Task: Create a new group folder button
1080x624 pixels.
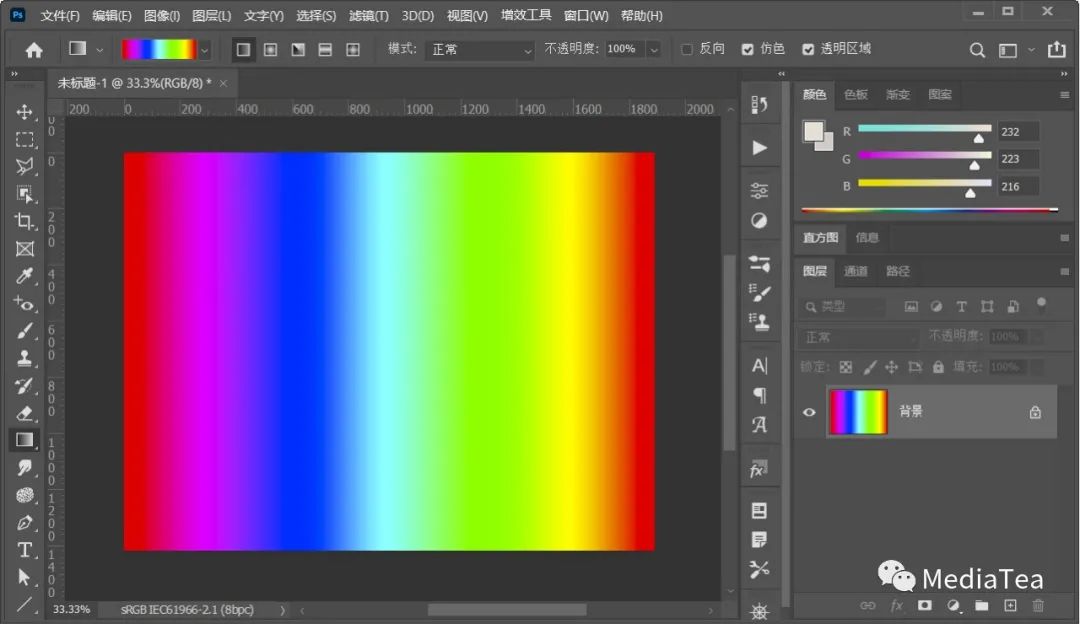Action: [x=982, y=605]
